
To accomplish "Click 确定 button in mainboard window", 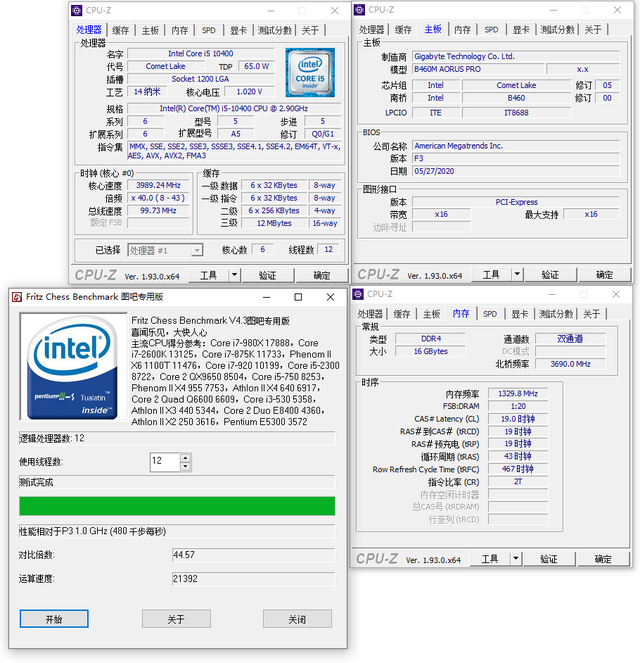I will (x=604, y=274).
